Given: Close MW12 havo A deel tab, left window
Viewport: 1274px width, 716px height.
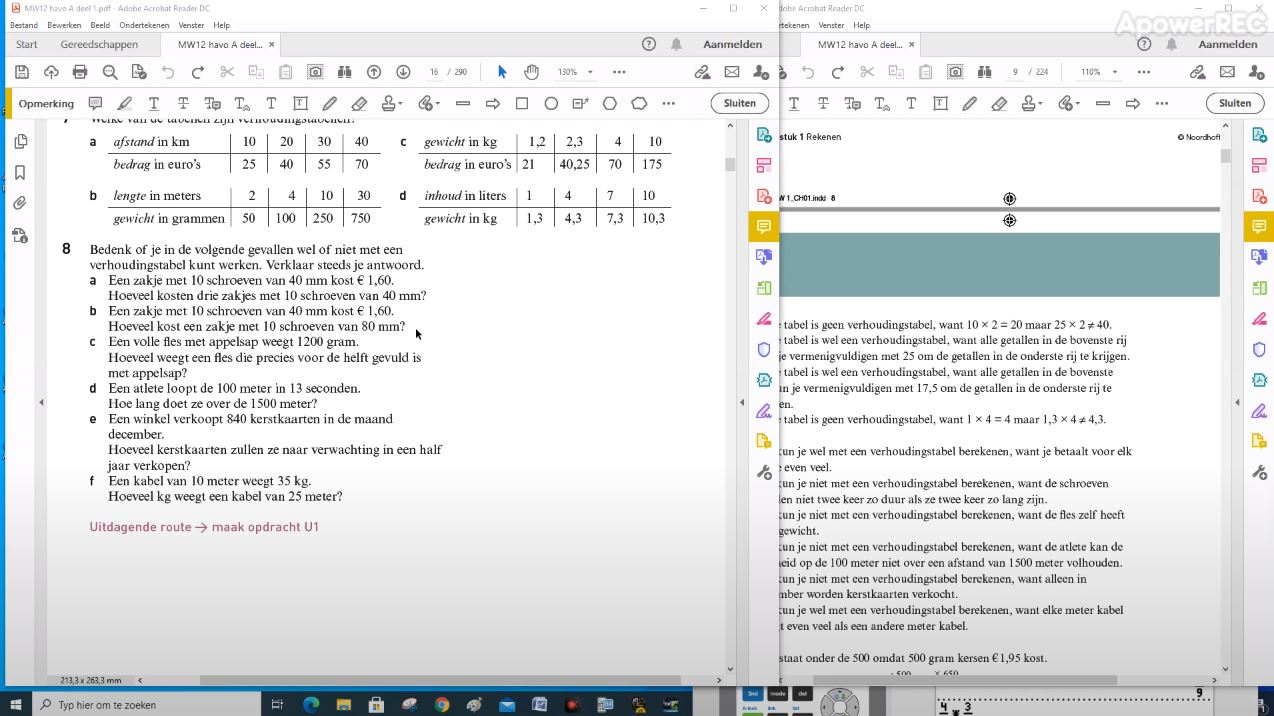Looking at the screenshot, I should point(272,44).
